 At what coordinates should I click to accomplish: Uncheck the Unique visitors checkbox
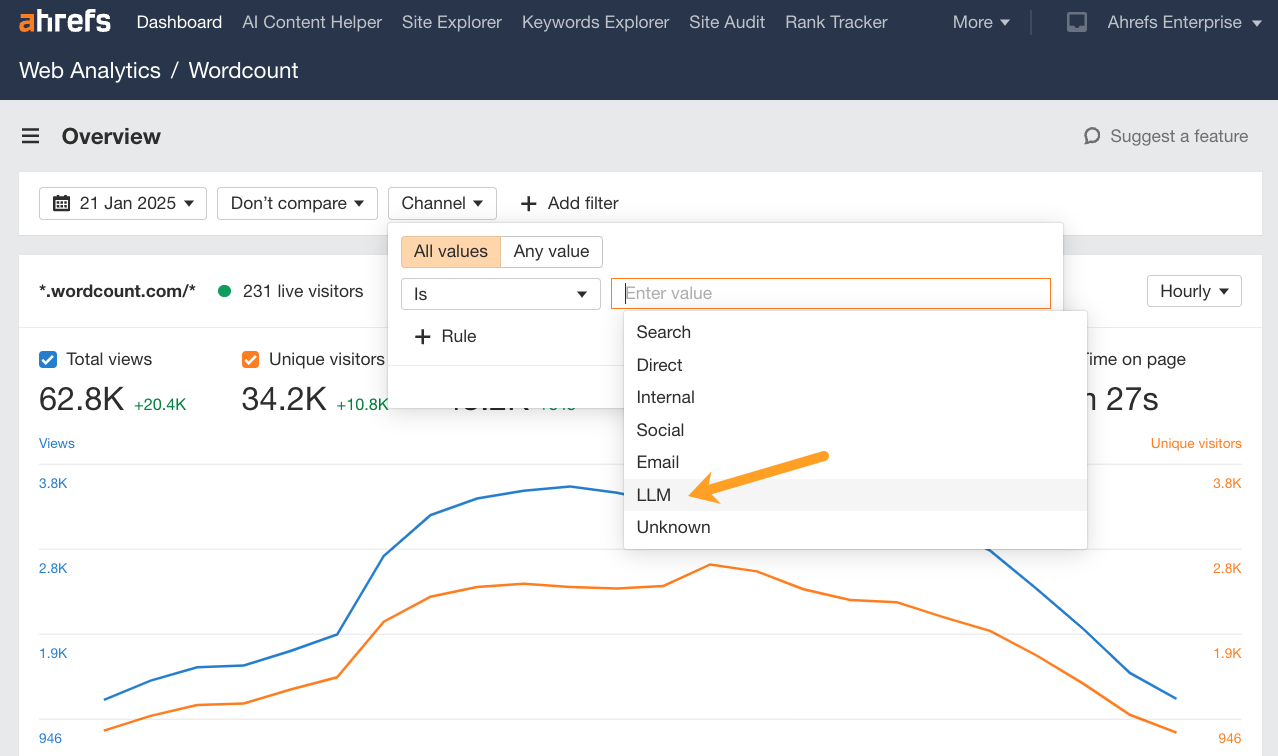pyautogui.click(x=249, y=359)
